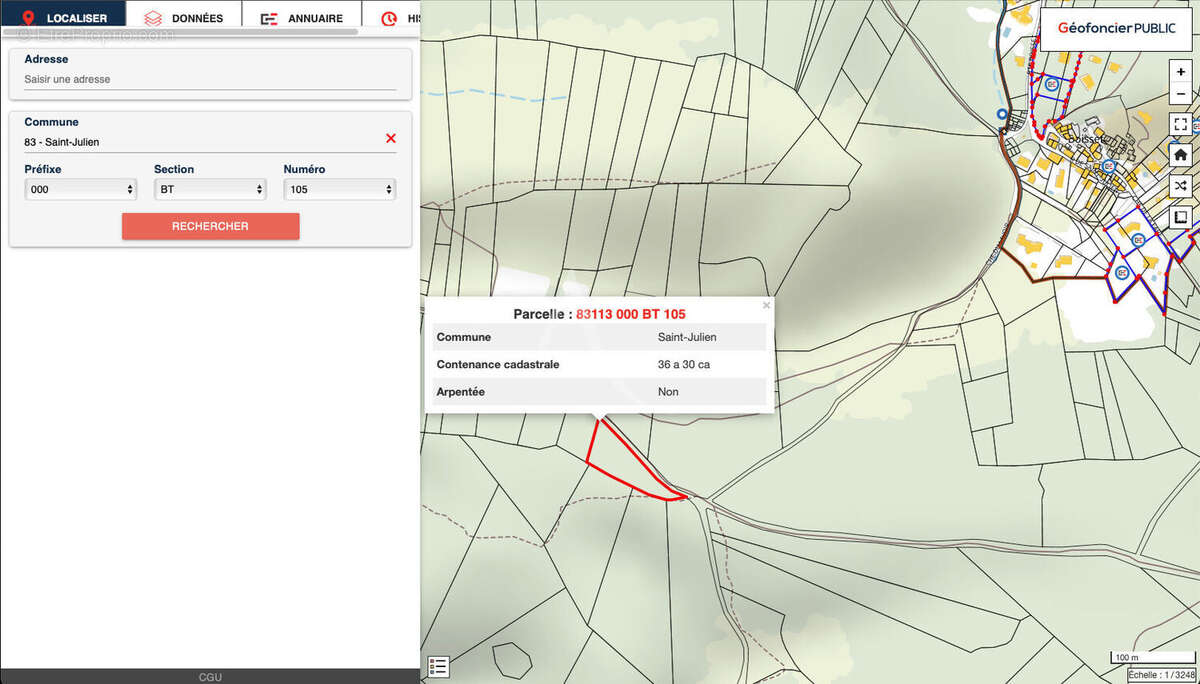Zoom out on the map
1200x684 pixels.
point(1181,93)
